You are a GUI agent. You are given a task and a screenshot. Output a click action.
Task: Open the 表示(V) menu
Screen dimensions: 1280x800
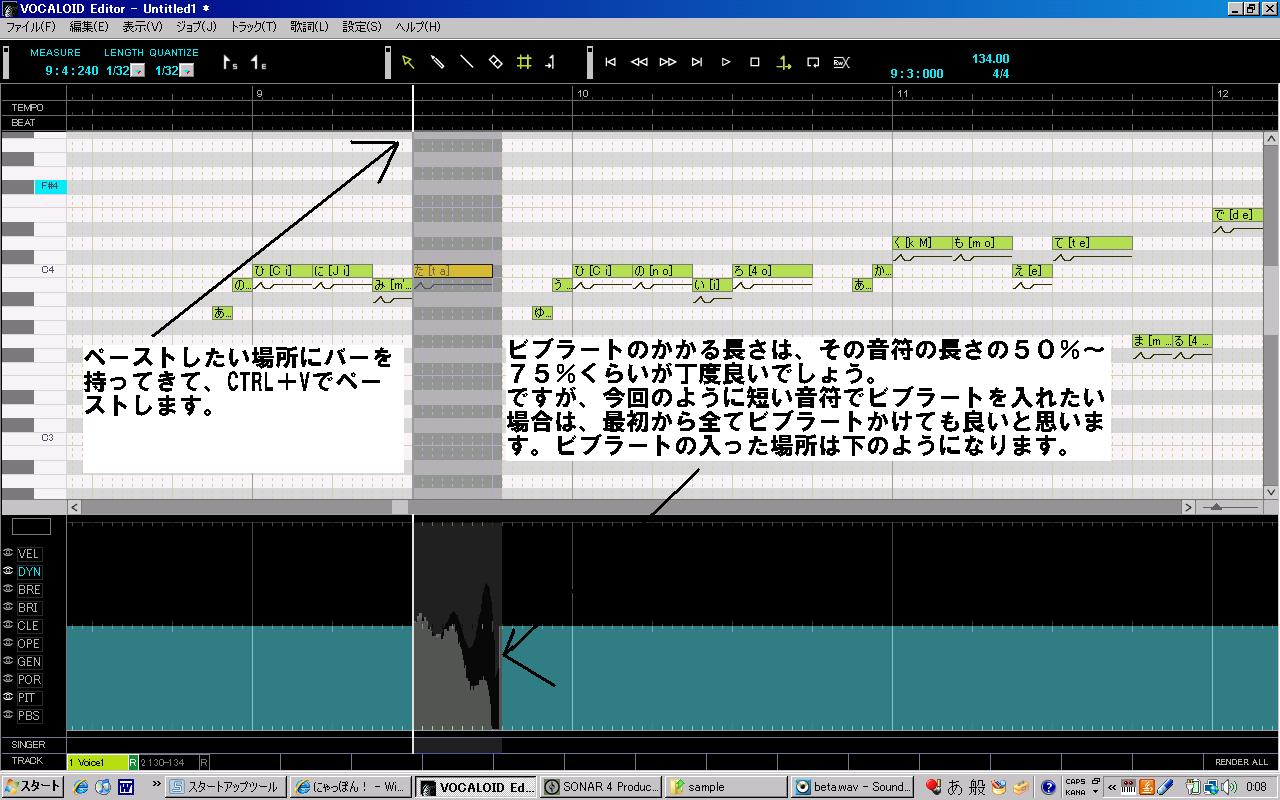point(142,27)
